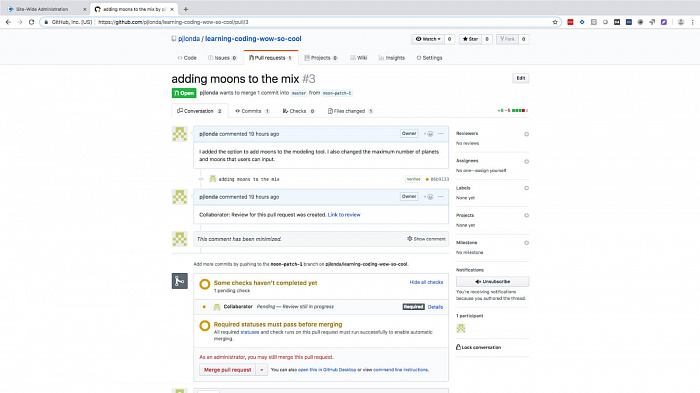This screenshot has height=393, width=700.
Task: Open the Chrome profile avatar
Action: (x=680, y=22)
